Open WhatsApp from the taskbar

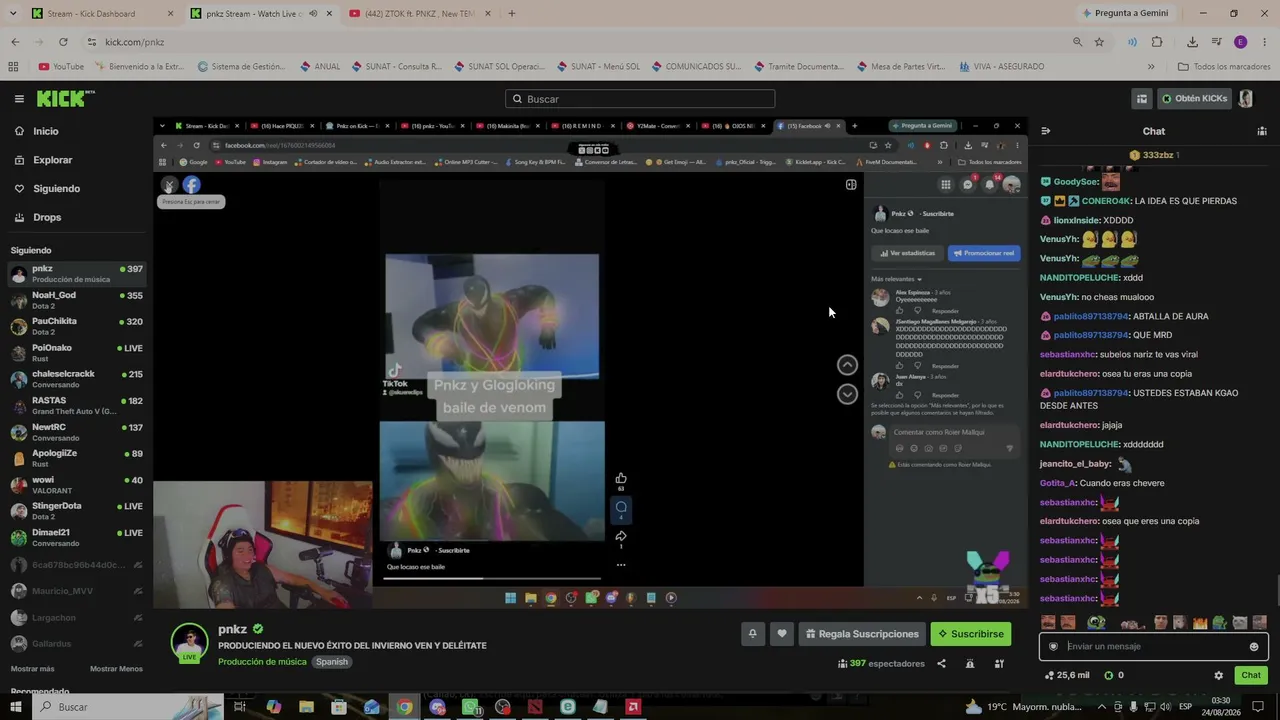470,707
